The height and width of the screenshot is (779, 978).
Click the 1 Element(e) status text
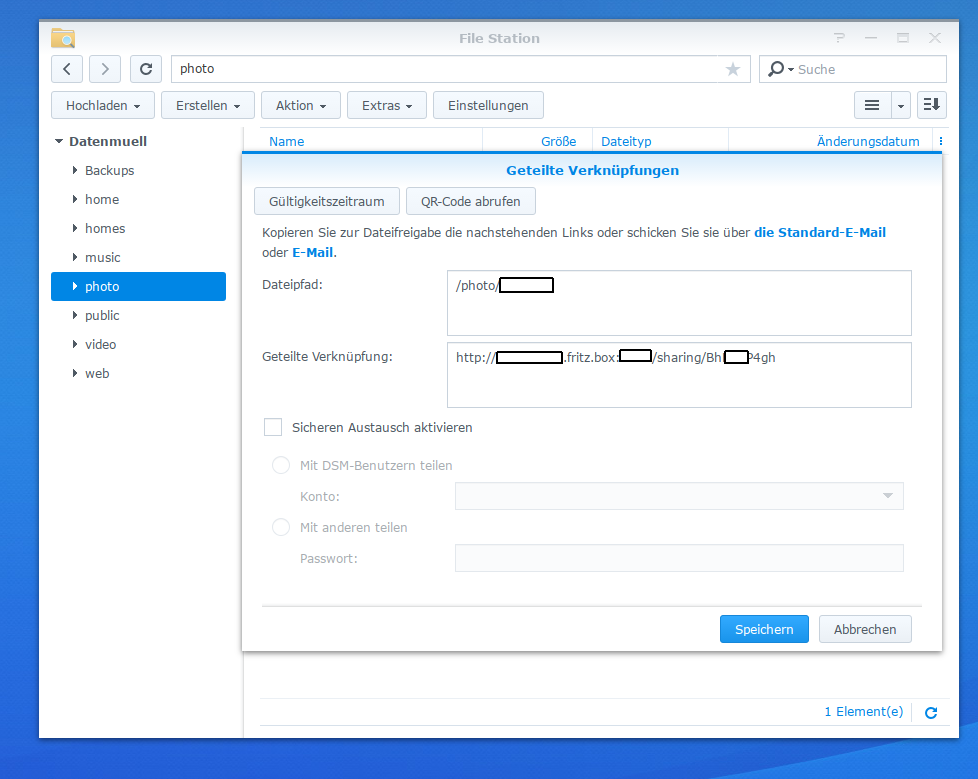click(x=864, y=712)
